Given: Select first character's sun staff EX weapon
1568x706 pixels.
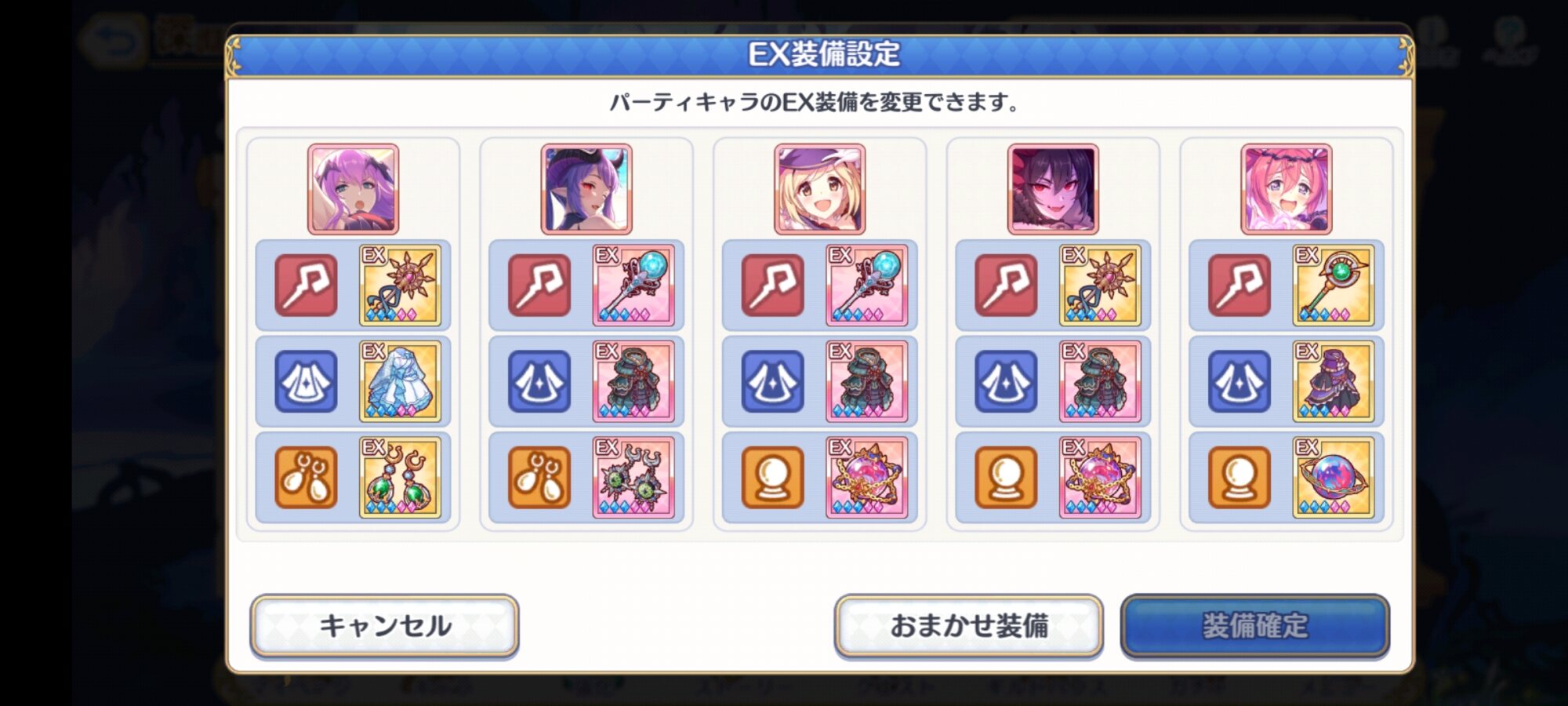Looking at the screenshot, I should click(x=400, y=285).
